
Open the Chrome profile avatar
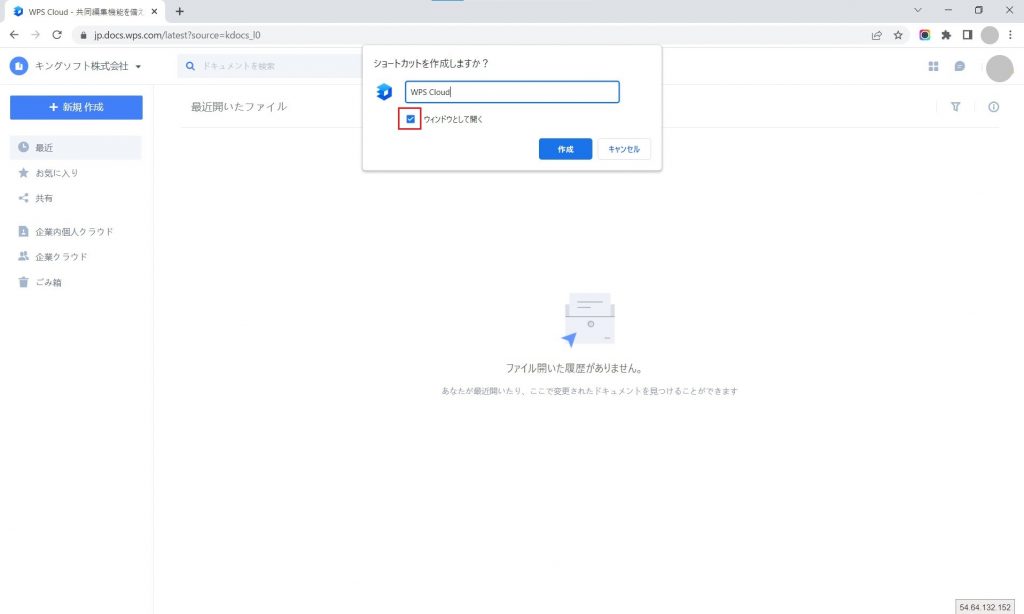989,35
